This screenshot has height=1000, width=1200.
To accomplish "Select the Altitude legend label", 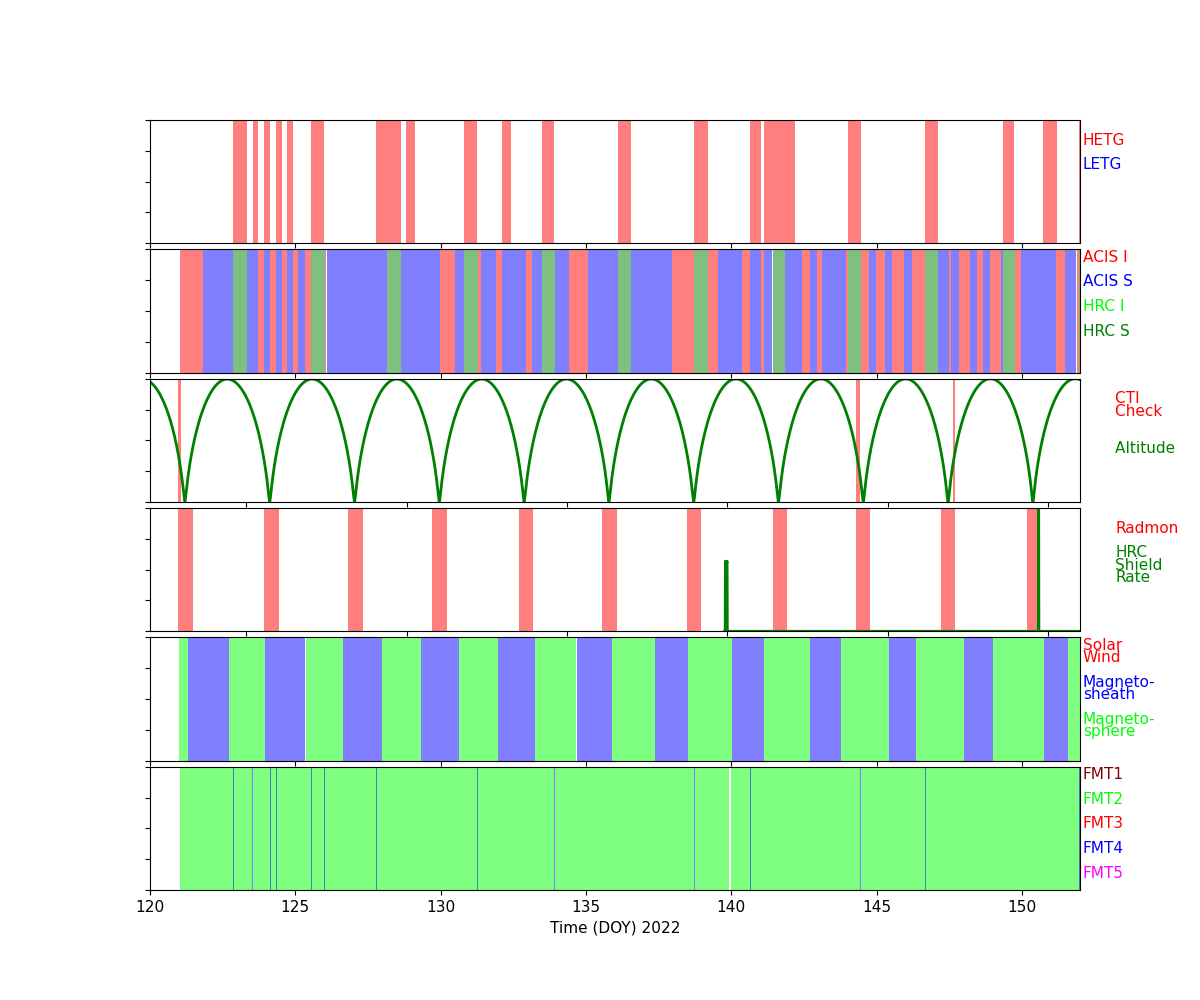I will pos(1144,448).
